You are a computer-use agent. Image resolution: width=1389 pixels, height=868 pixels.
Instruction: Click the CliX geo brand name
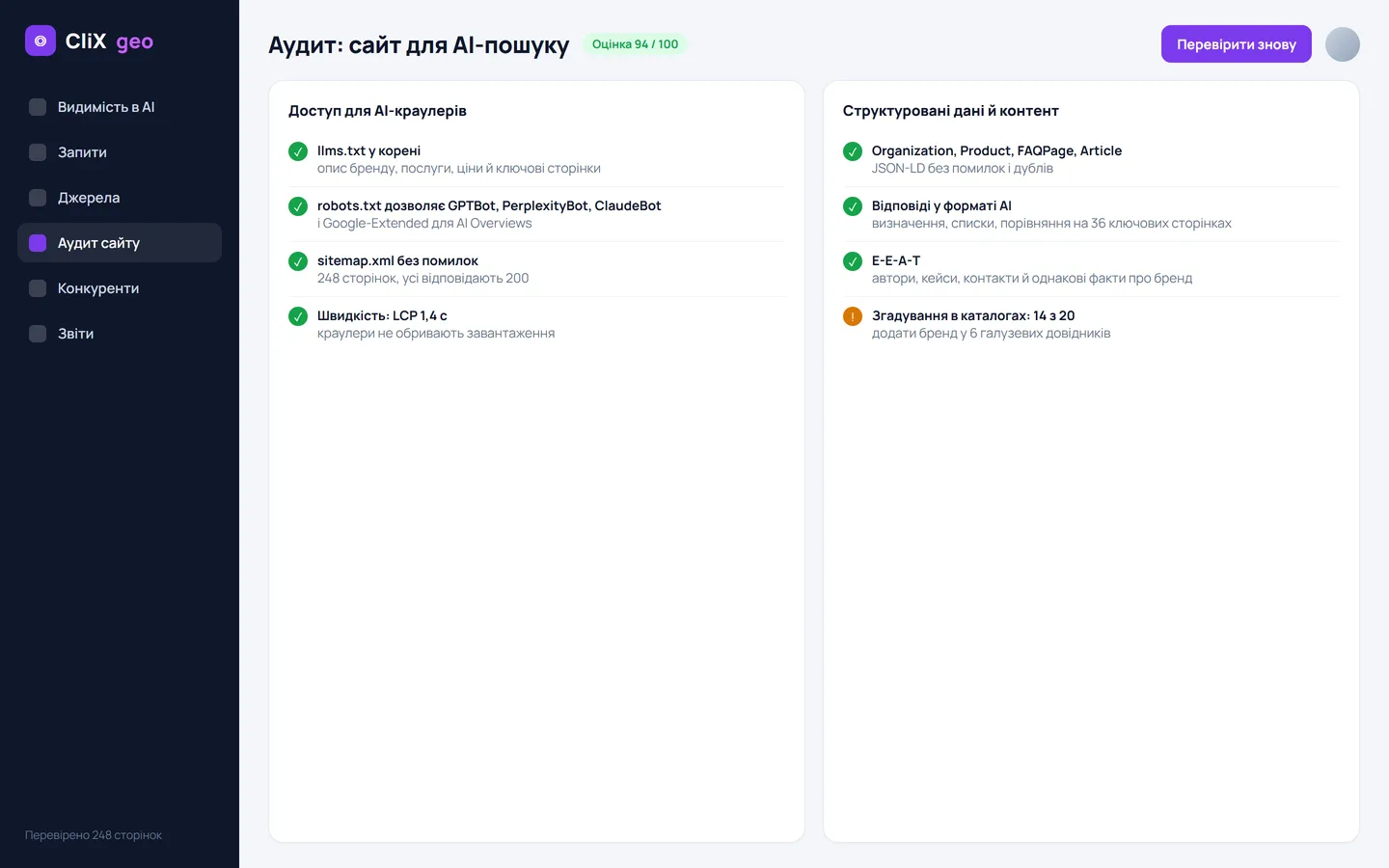pyautogui.click(x=109, y=41)
